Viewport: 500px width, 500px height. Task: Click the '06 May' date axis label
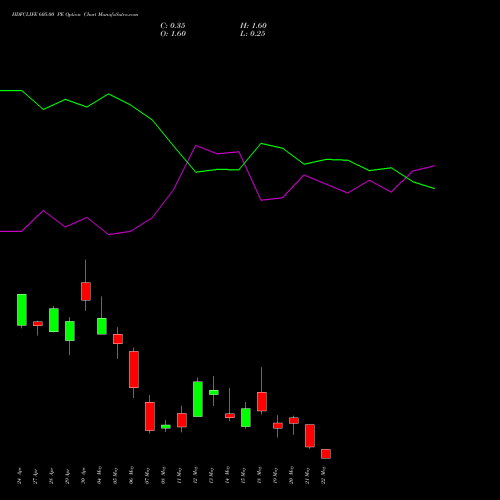point(132,475)
